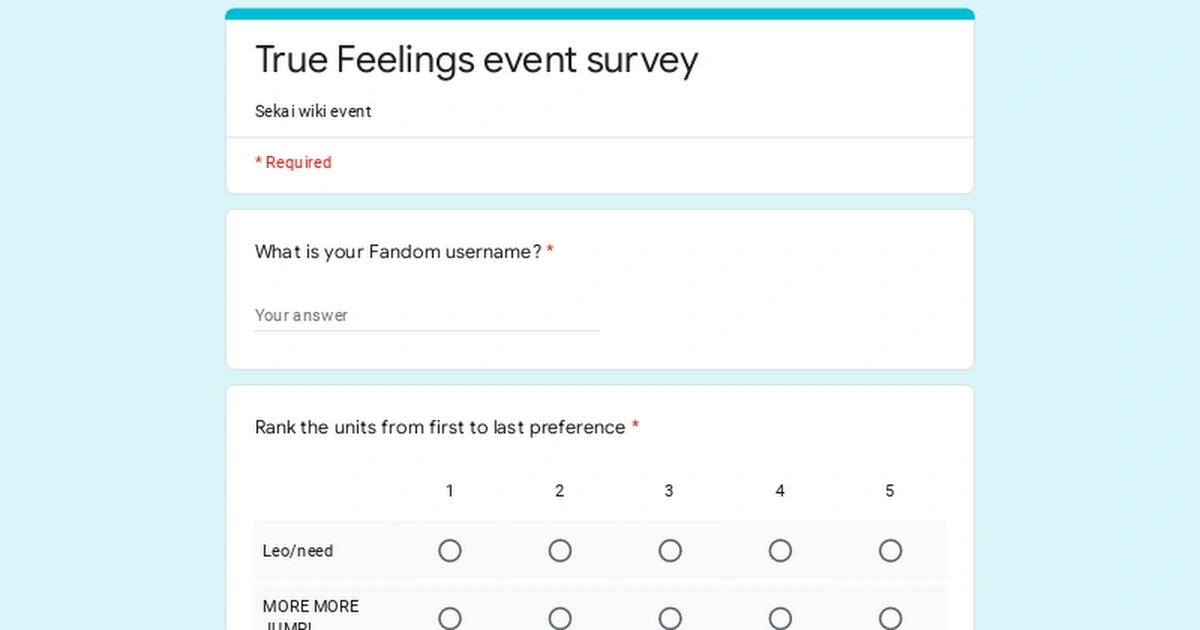Click the Sekai wiki event subtitle
Viewport: 1200px width, 630px height.
pos(313,111)
